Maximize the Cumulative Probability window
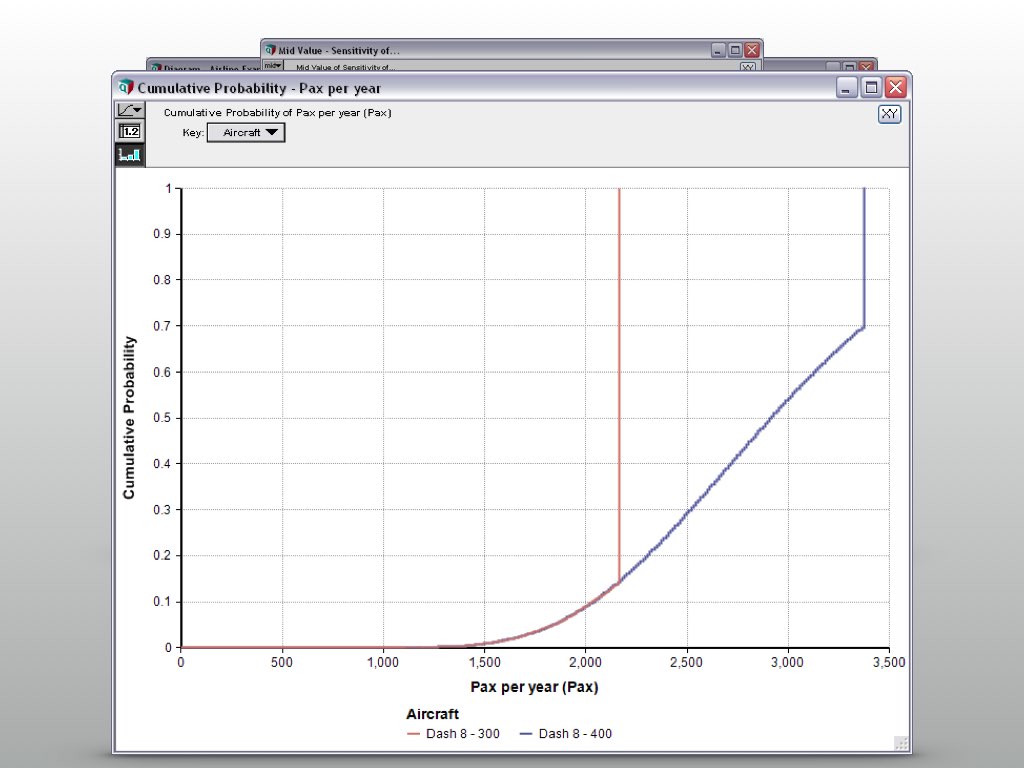Image resolution: width=1024 pixels, height=768 pixels. coord(871,88)
